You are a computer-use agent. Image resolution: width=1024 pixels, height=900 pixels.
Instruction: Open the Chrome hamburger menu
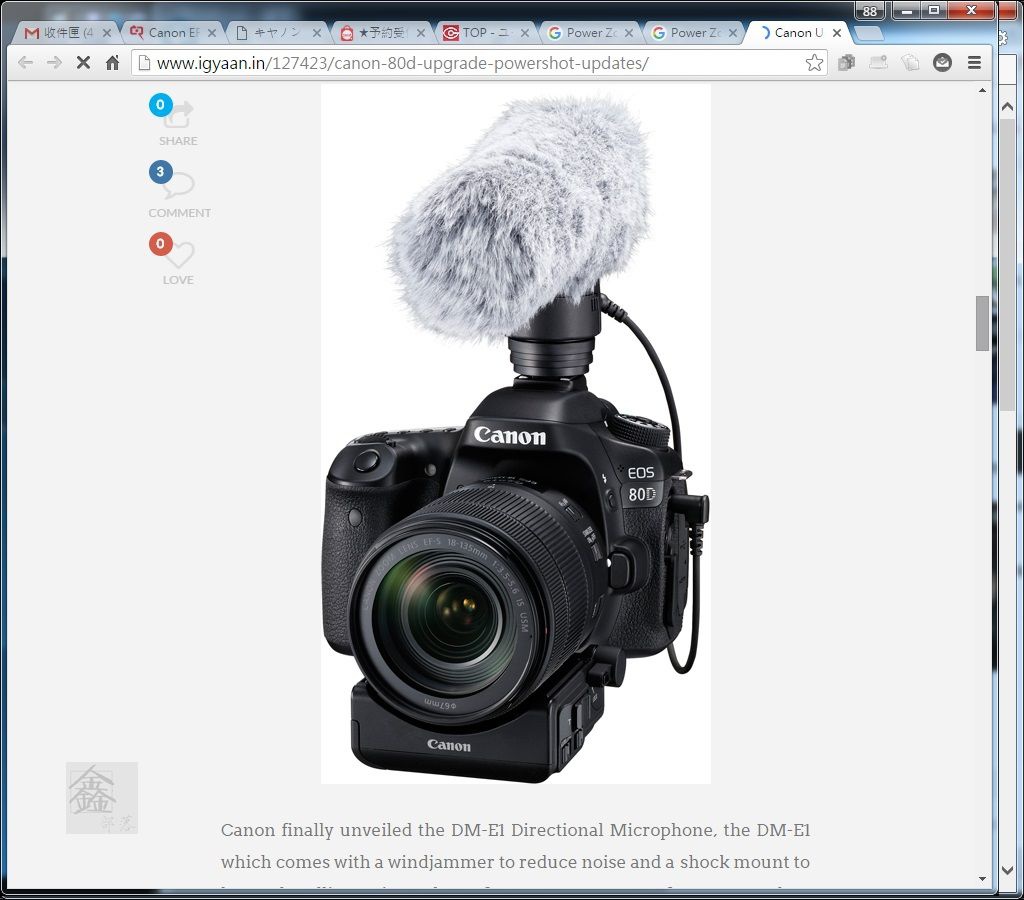pyautogui.click(x=974, y=63)
